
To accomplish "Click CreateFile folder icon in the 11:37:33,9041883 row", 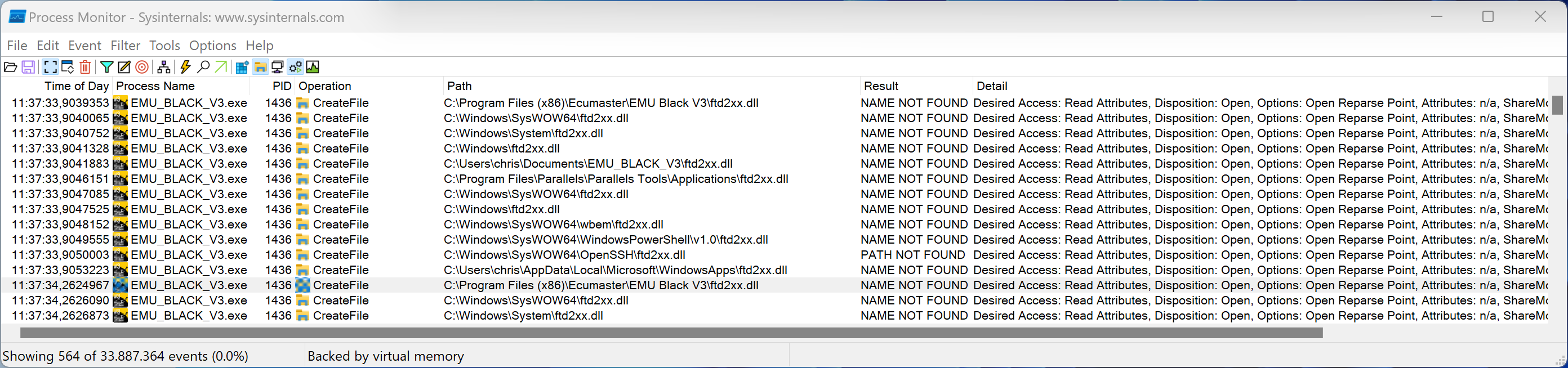I will tap(302, 164).
